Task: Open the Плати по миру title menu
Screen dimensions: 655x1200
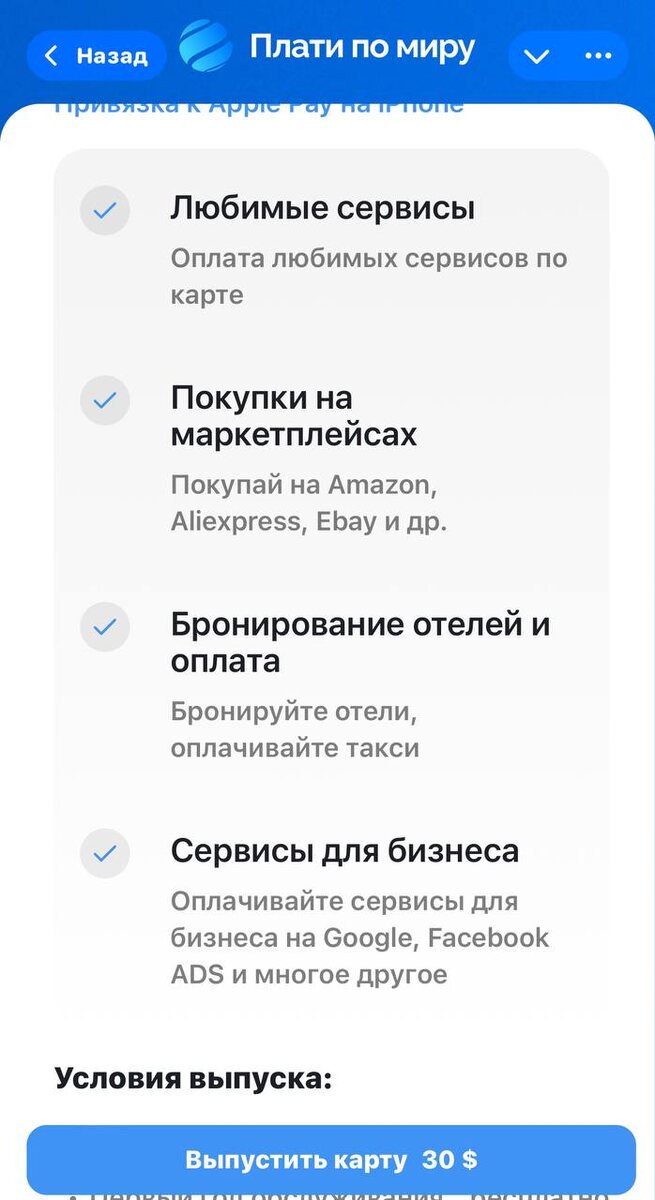Action: [362, 46]
